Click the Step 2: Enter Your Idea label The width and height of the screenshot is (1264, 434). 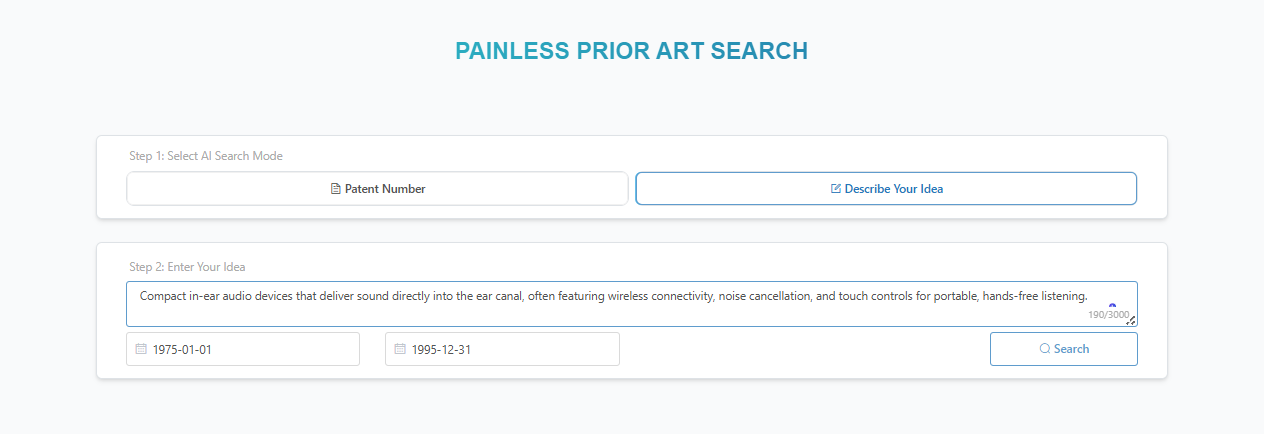pos(187,267)
